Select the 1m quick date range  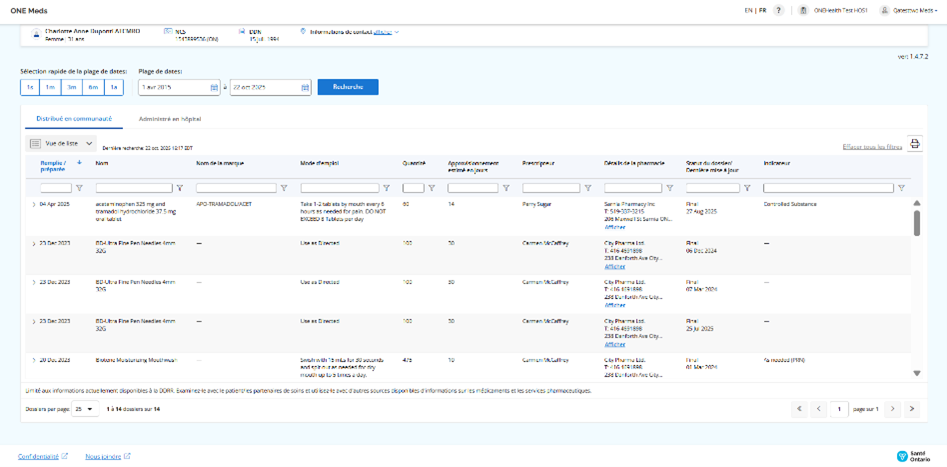coord(50,88)
